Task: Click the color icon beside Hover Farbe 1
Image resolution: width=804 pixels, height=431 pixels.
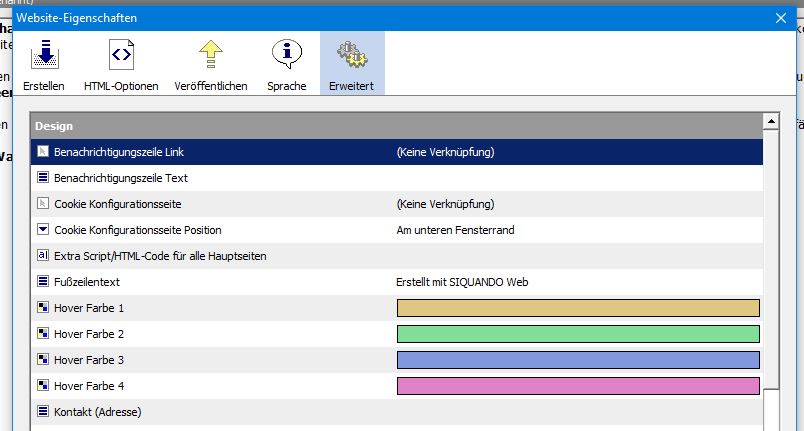Action: pyautogui.click(x=43, y=308)
